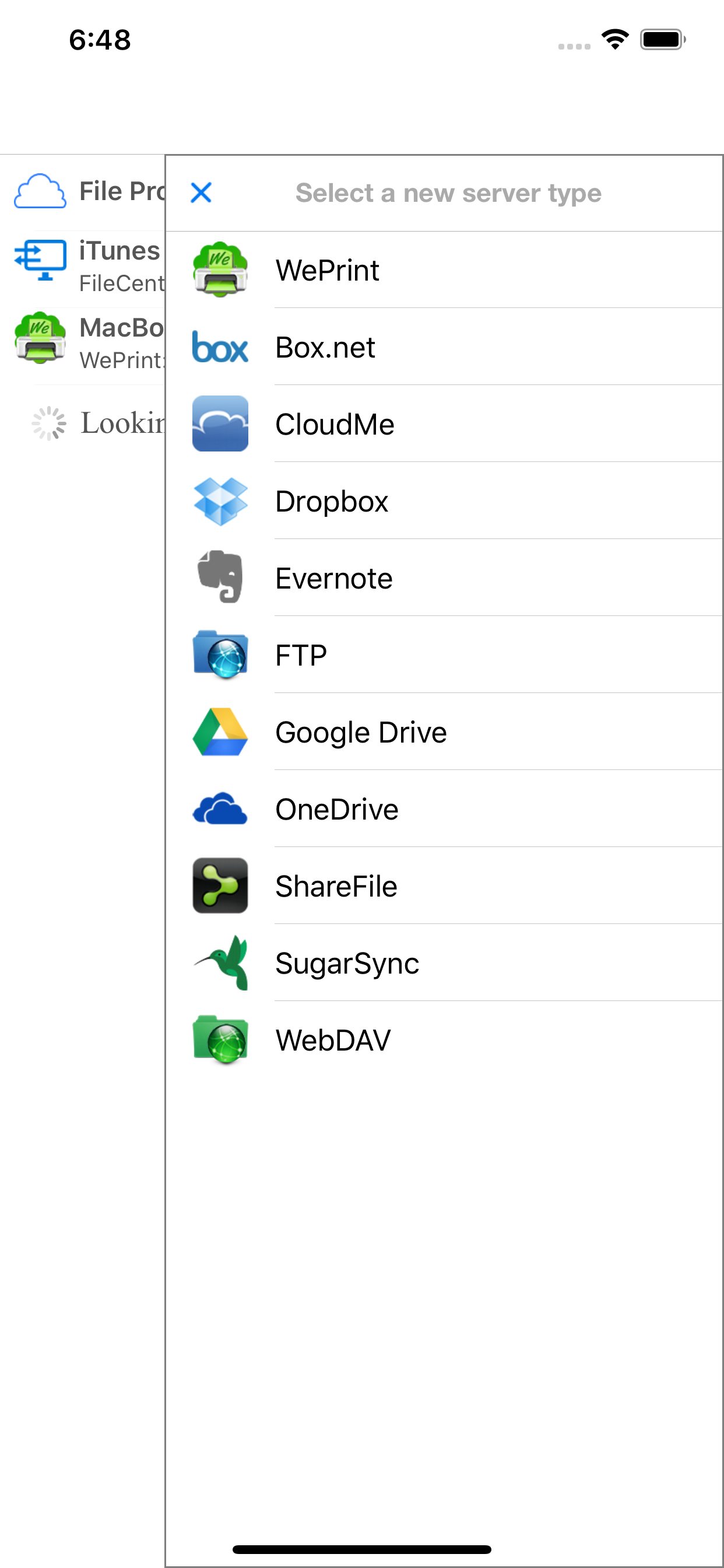Screen dimensions: 724x1568
Task: Tap the Box.net logo icon
Action: [x=220, y=347]
